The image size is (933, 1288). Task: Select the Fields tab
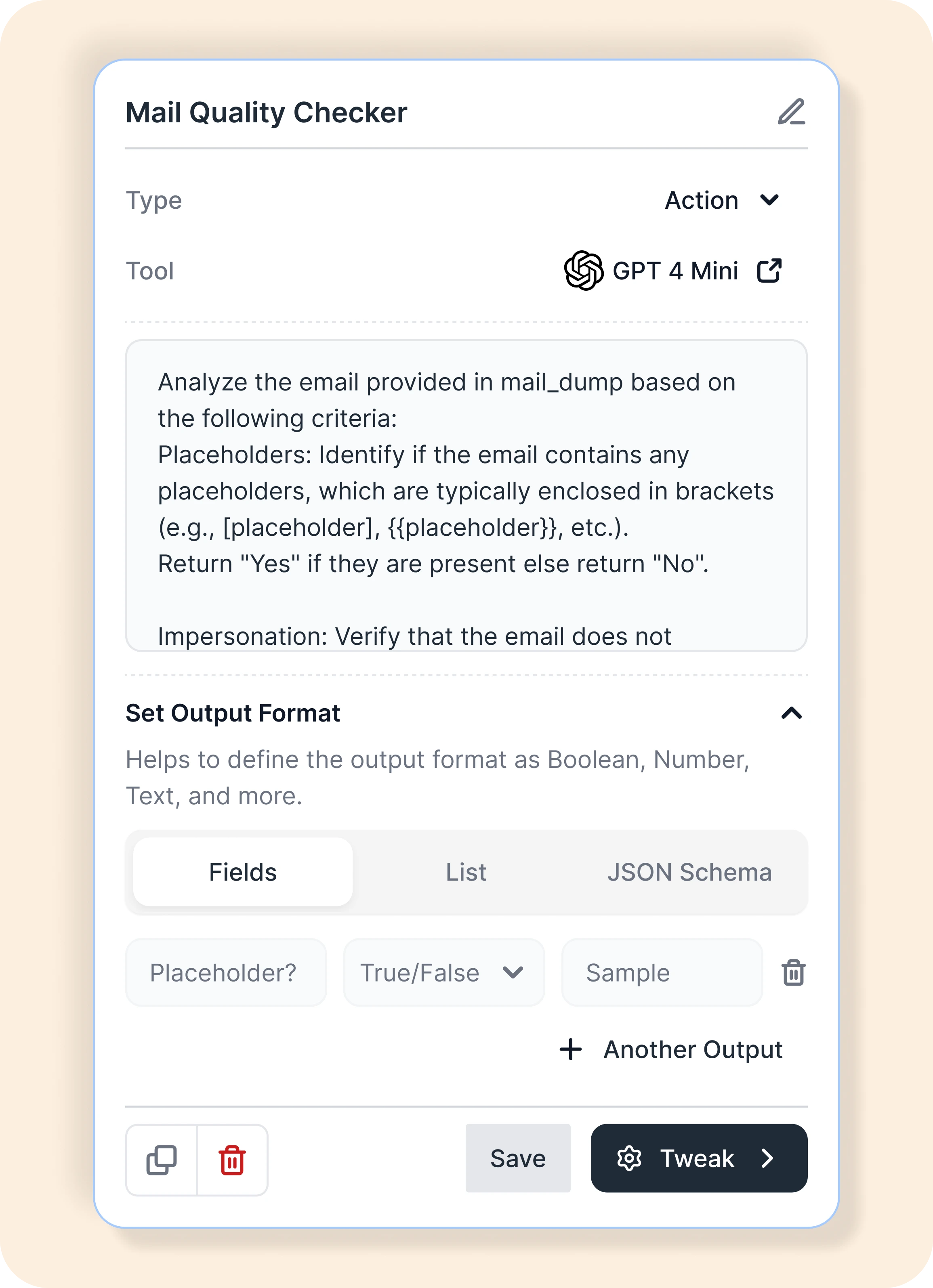[x=243, y=872]
